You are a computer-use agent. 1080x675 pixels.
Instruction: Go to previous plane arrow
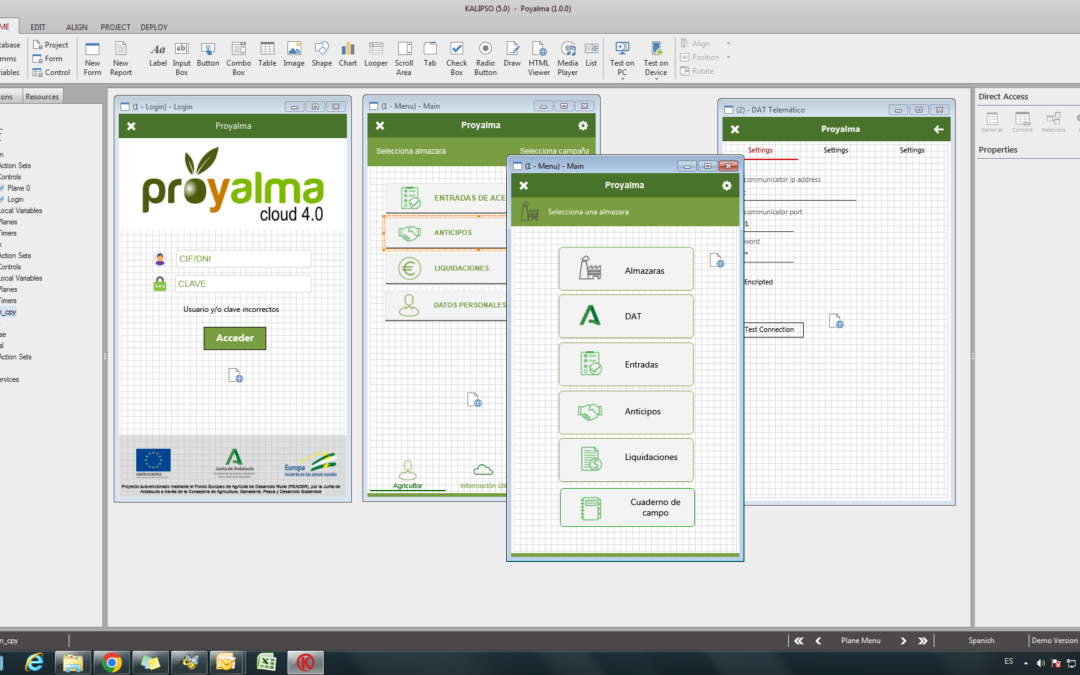(x=818, y=641)
